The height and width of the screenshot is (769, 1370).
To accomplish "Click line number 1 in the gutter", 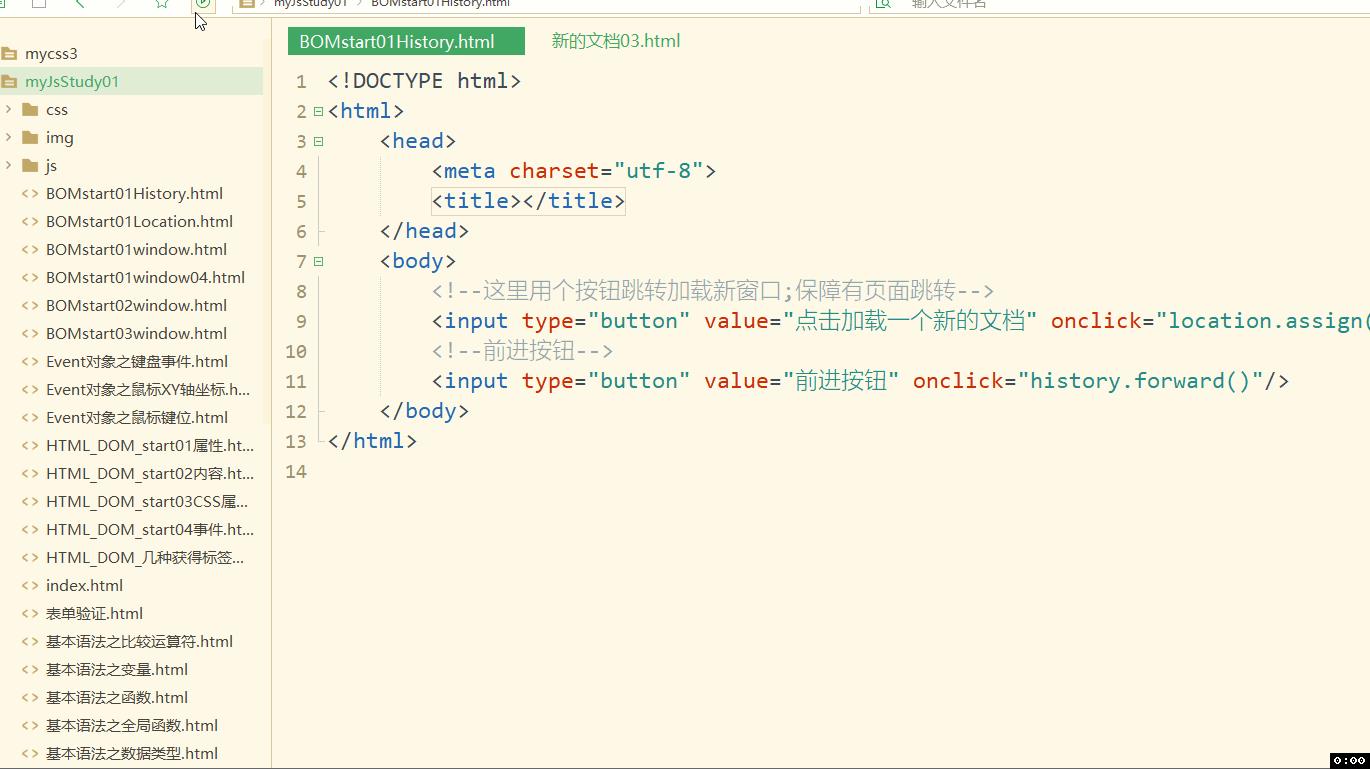I will [x=300, y=82].
